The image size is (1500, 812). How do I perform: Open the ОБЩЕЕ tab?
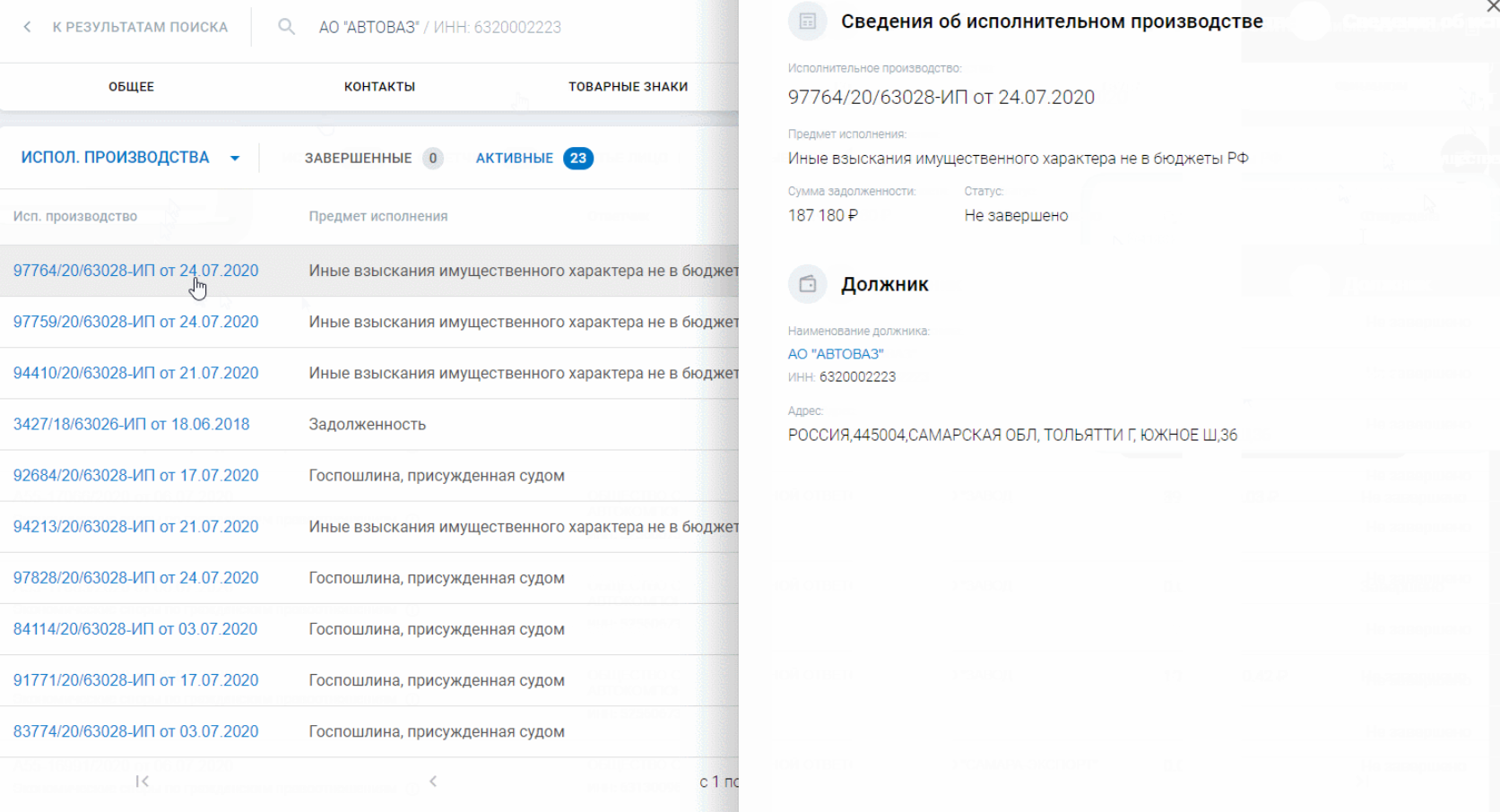131,87
